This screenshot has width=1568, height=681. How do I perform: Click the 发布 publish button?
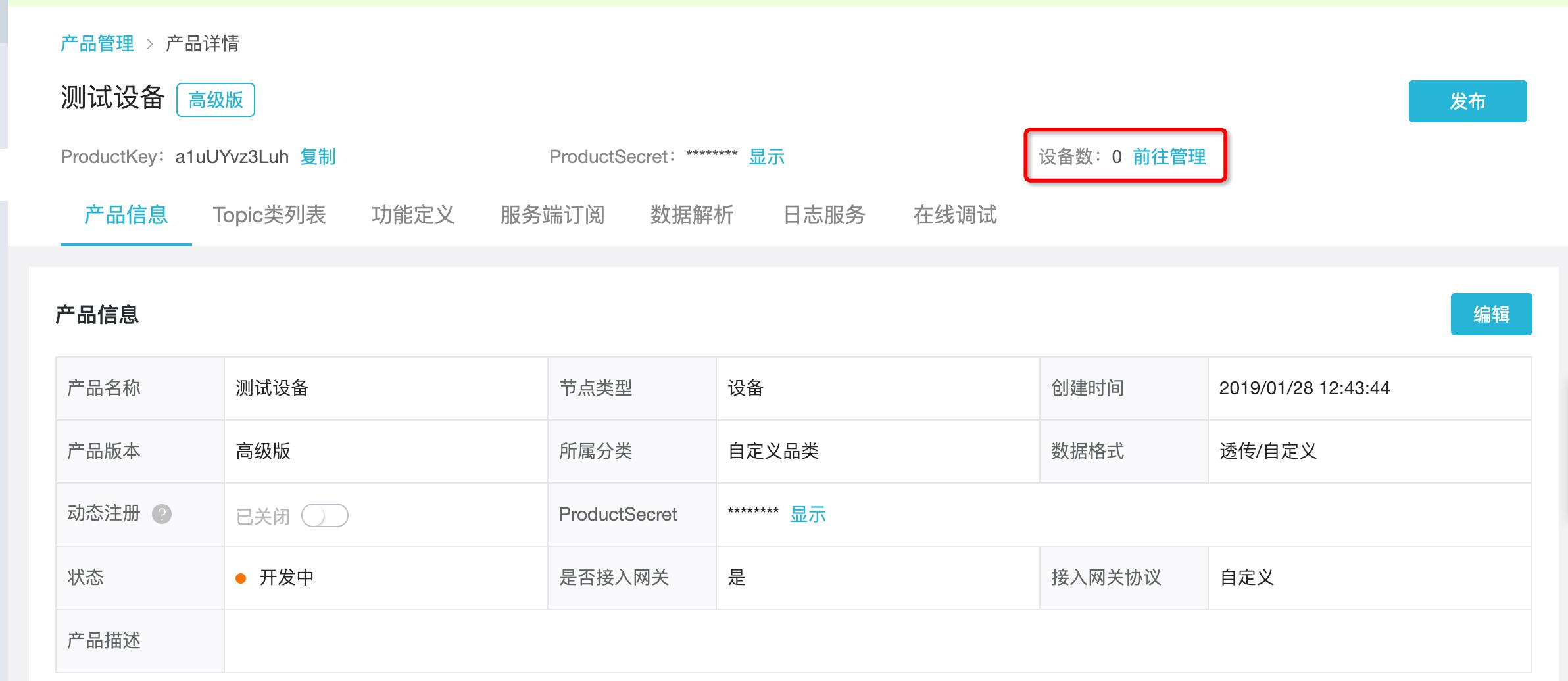point(1467,101)
